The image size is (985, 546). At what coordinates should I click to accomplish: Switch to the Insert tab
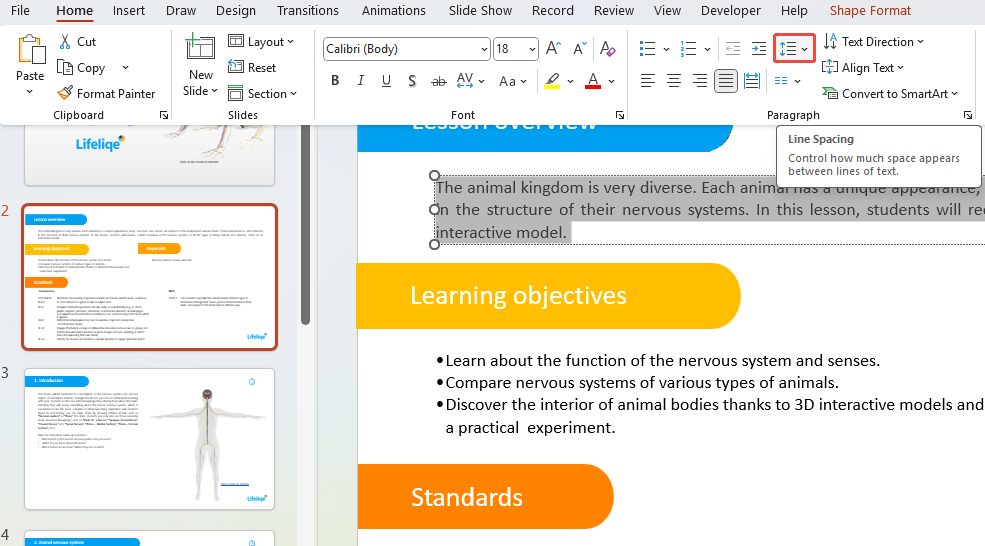click(x=128, y=11)
